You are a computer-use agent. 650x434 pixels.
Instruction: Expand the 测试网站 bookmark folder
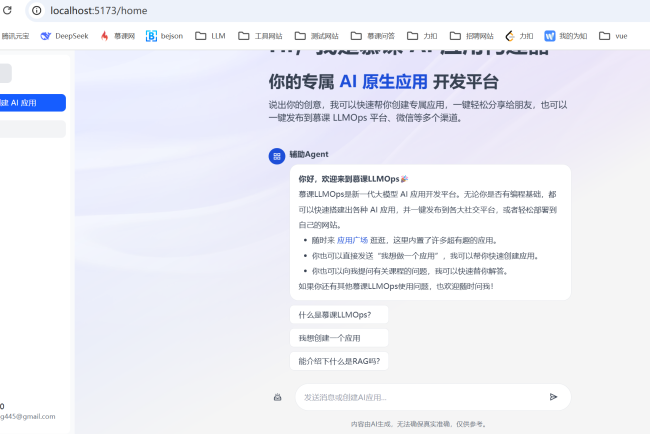[317, 36]
